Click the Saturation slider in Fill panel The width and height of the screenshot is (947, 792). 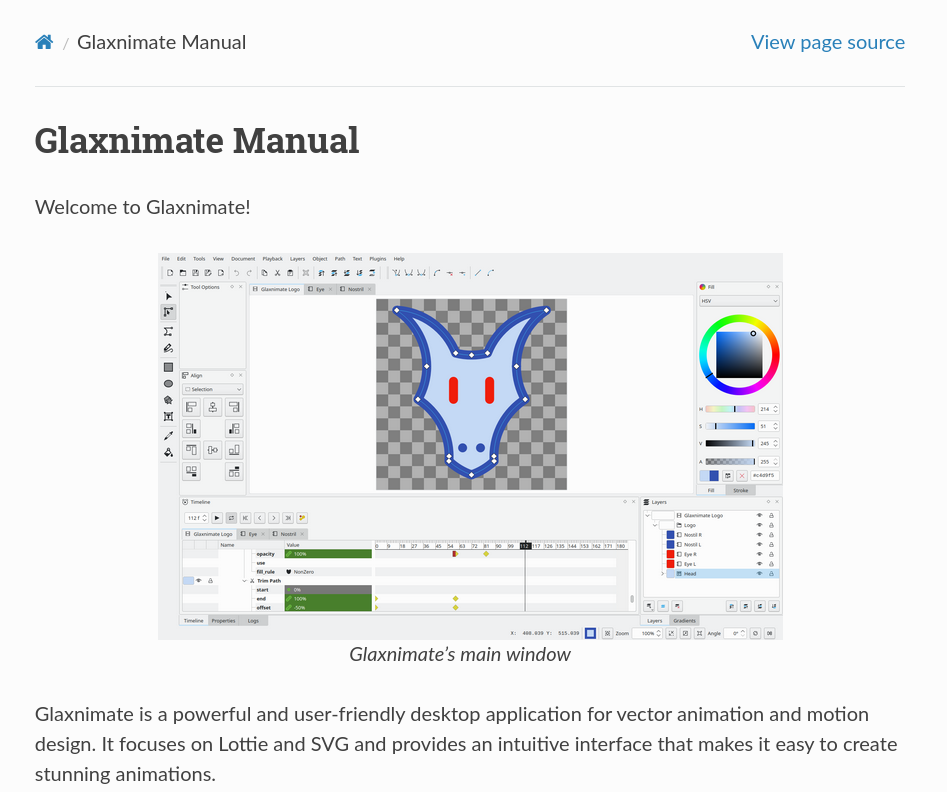(730, 427)
